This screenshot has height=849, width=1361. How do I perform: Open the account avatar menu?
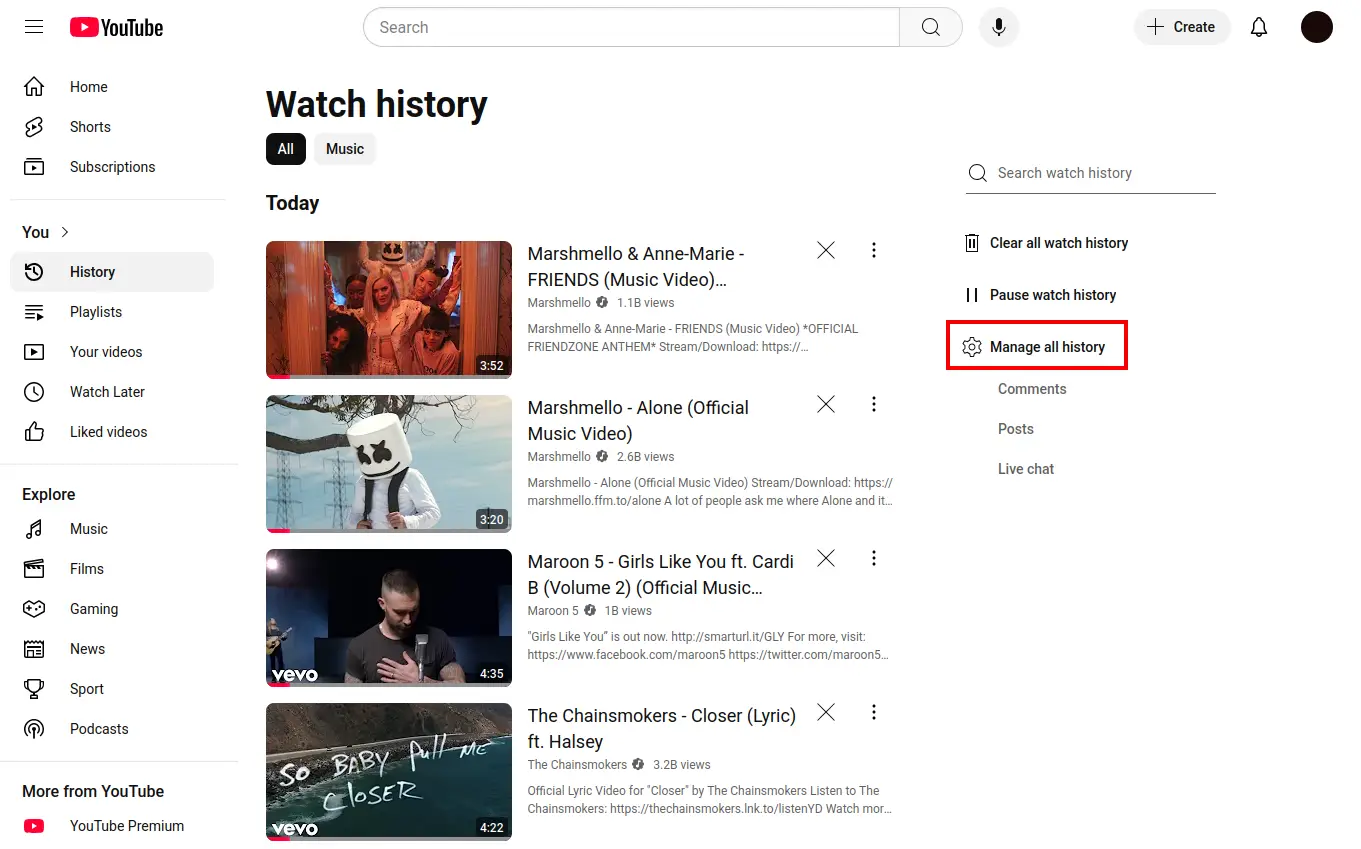[1317, 27]
